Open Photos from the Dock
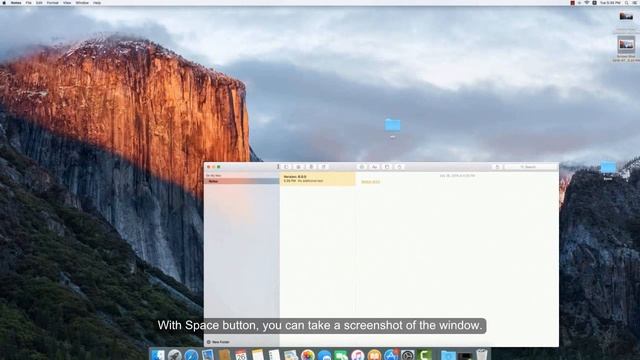This screenshot has height=360, width=640. (308, 355)
